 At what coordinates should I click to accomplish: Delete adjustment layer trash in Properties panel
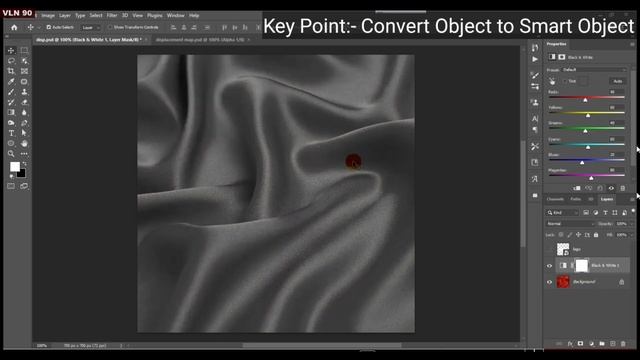point(622,188)
